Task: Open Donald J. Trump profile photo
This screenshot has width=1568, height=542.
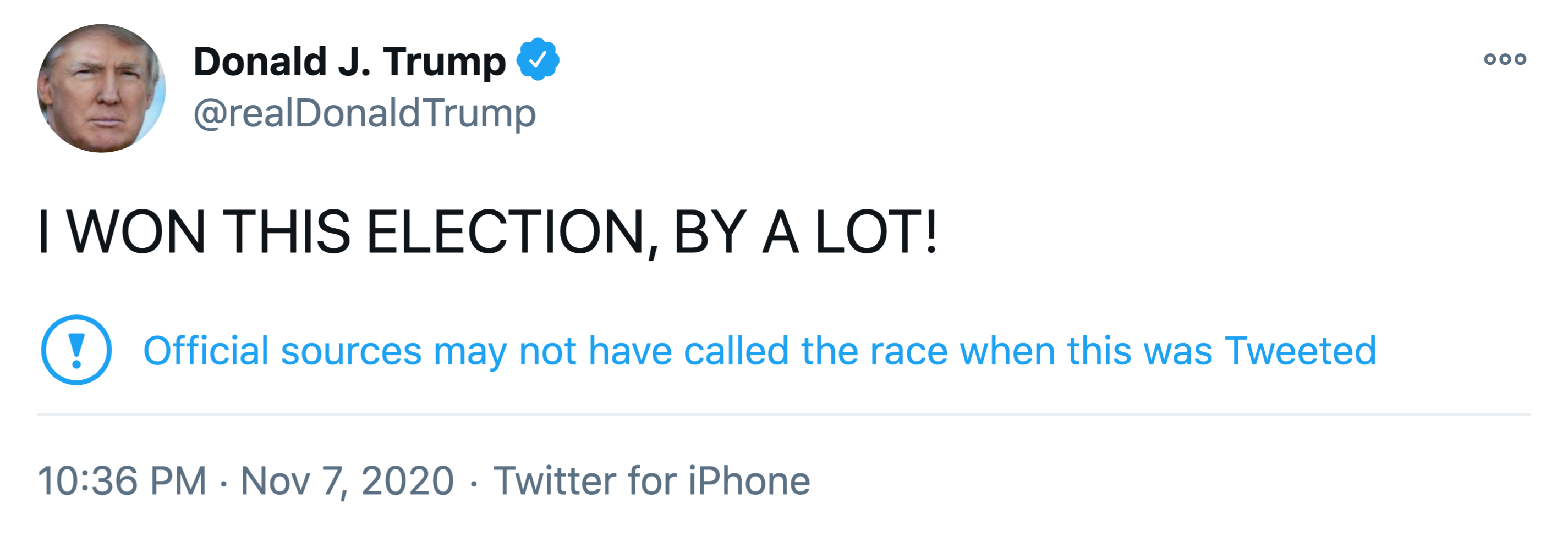Action: pos(101,89)
